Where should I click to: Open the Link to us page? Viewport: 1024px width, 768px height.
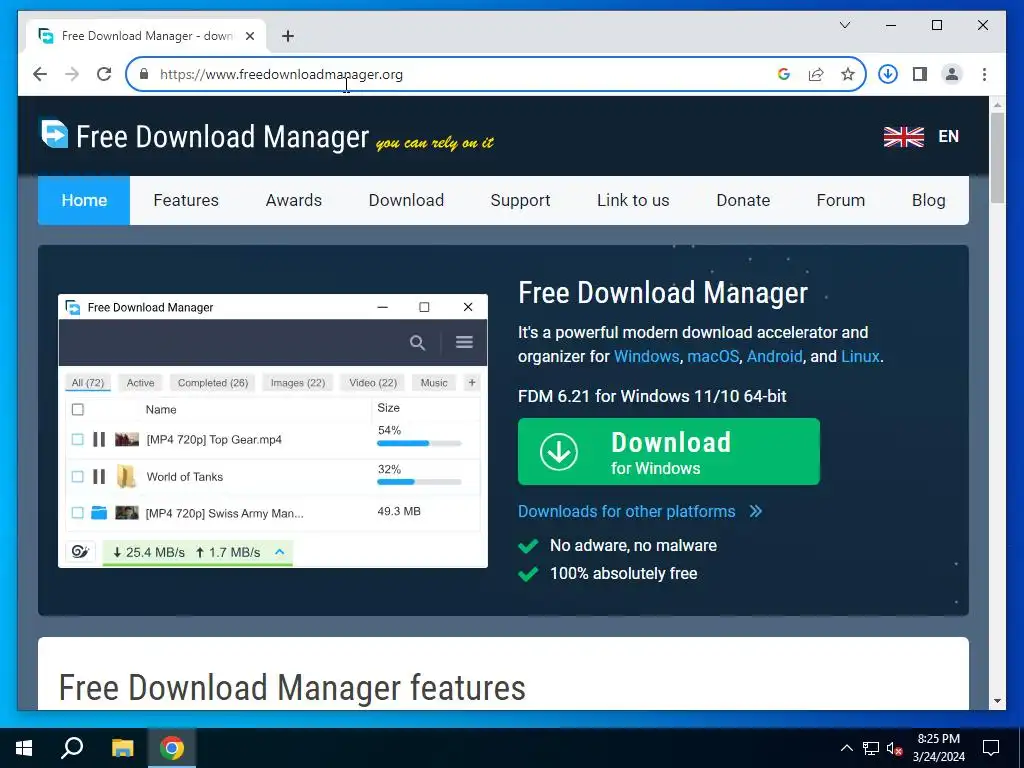click(x=633, y=200)
